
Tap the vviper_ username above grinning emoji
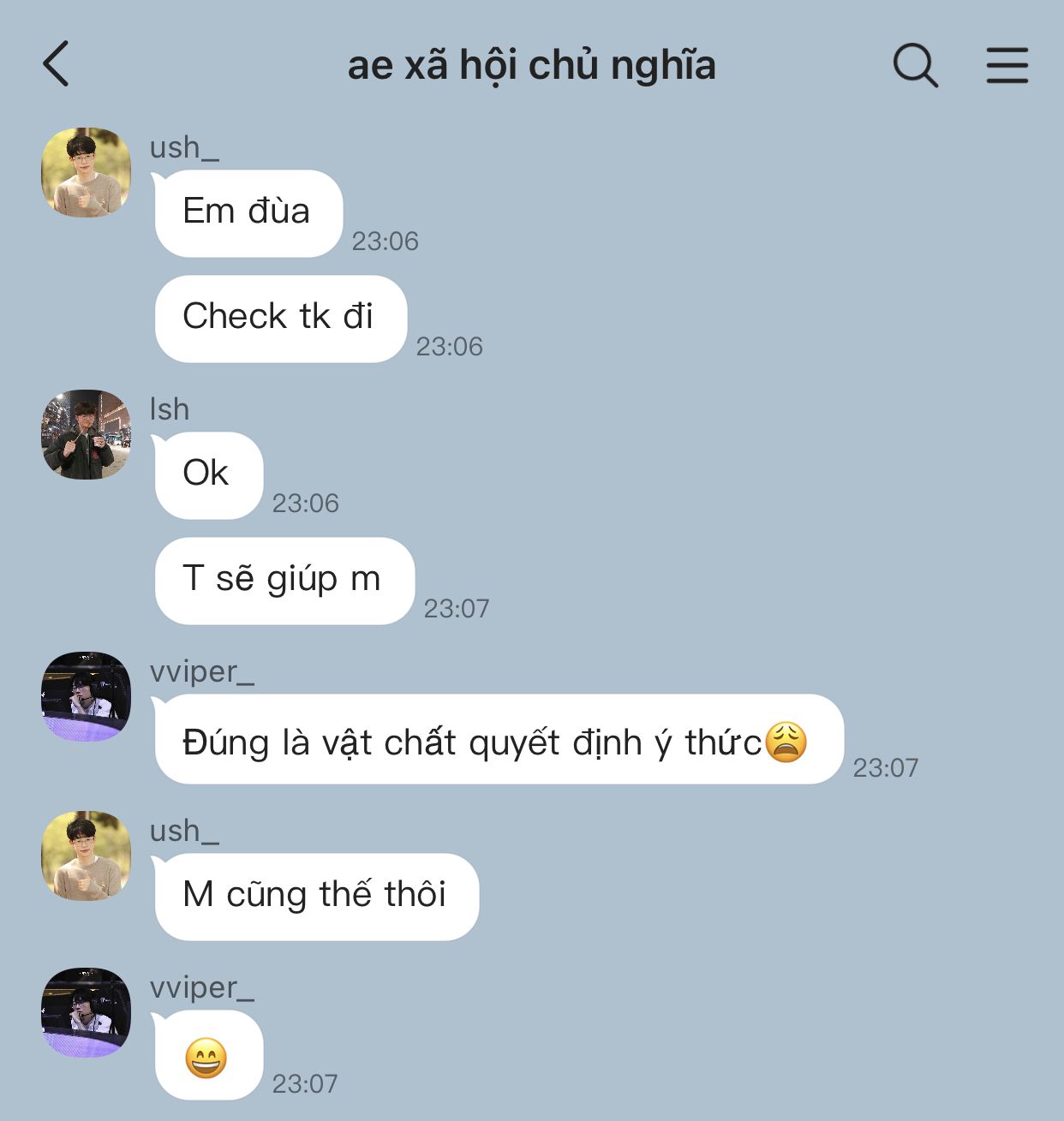coord(202,987)
